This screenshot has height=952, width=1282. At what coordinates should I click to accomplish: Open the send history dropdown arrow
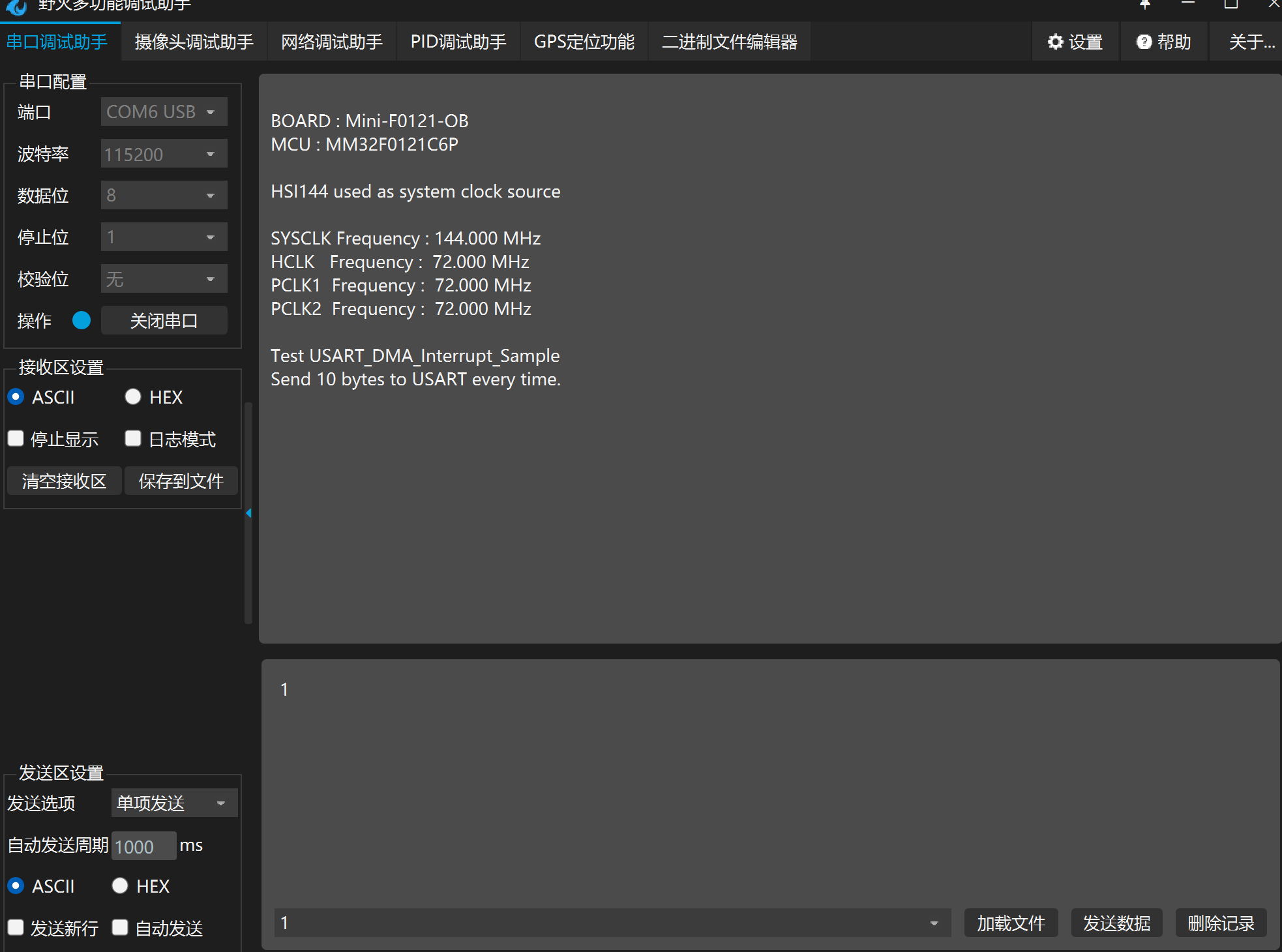click(x=934, y=923)
